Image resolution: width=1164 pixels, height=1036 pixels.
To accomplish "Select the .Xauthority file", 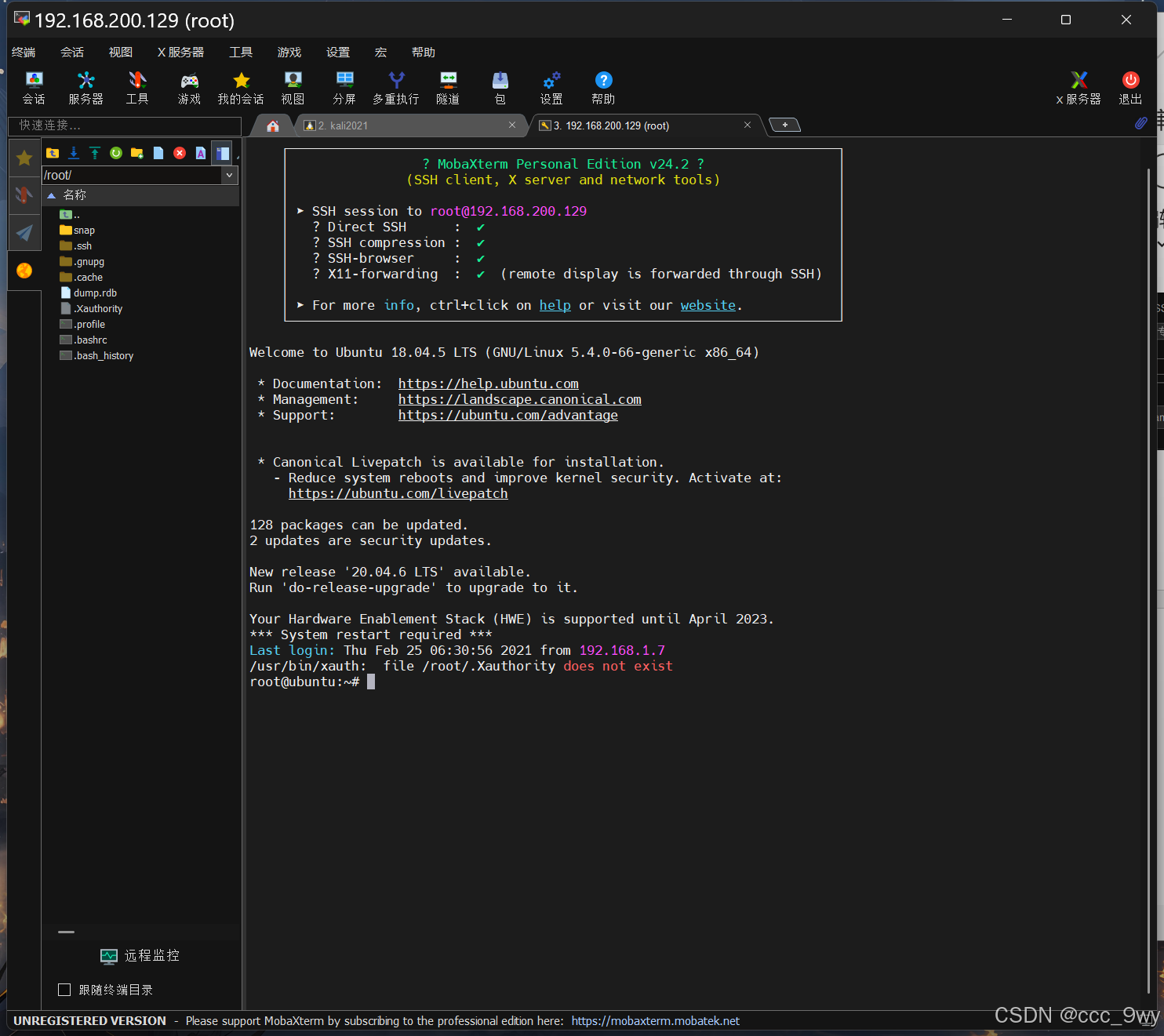I will click(x=91, y=309).
